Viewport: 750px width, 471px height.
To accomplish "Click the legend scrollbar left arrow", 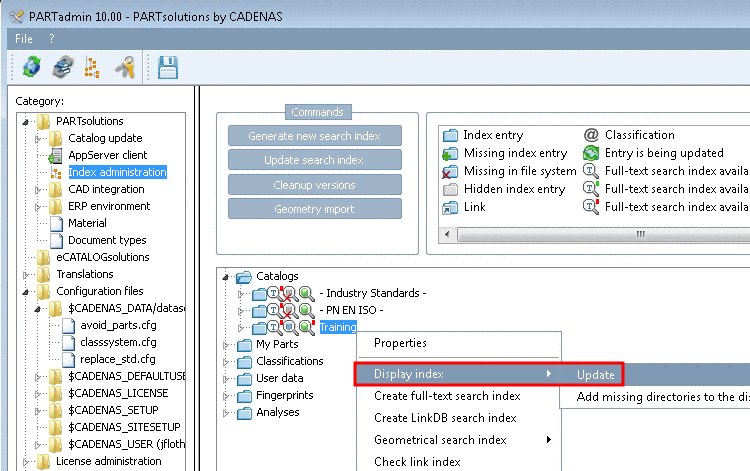I will [447, 234].
